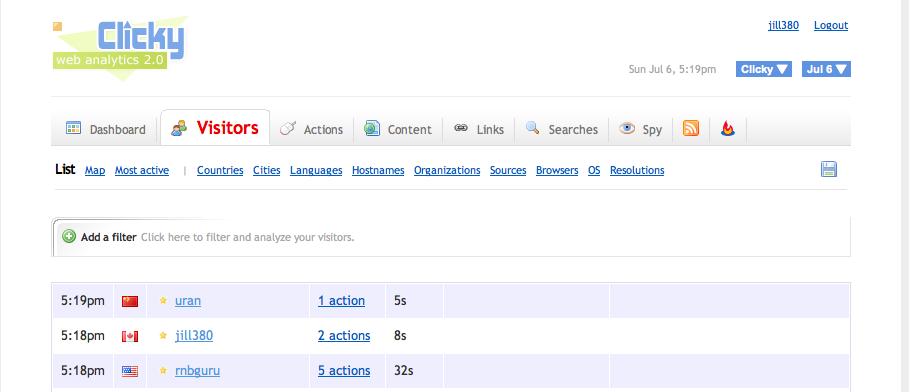This screenshot has width=909, height=392.
Task: Open the Spy tab
Action: 641,129
